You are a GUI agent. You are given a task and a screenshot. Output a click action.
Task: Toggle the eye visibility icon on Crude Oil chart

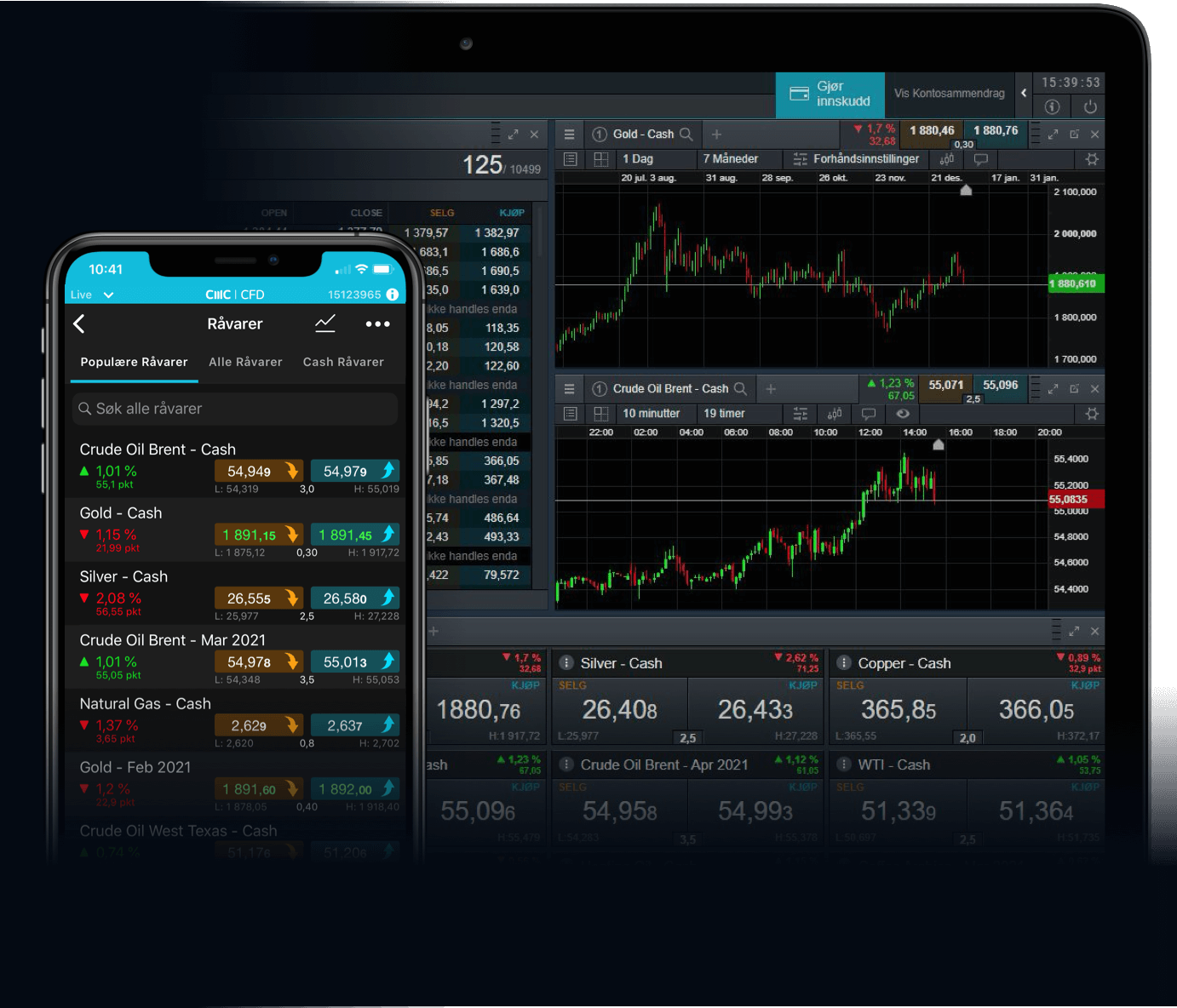[903, 414]
